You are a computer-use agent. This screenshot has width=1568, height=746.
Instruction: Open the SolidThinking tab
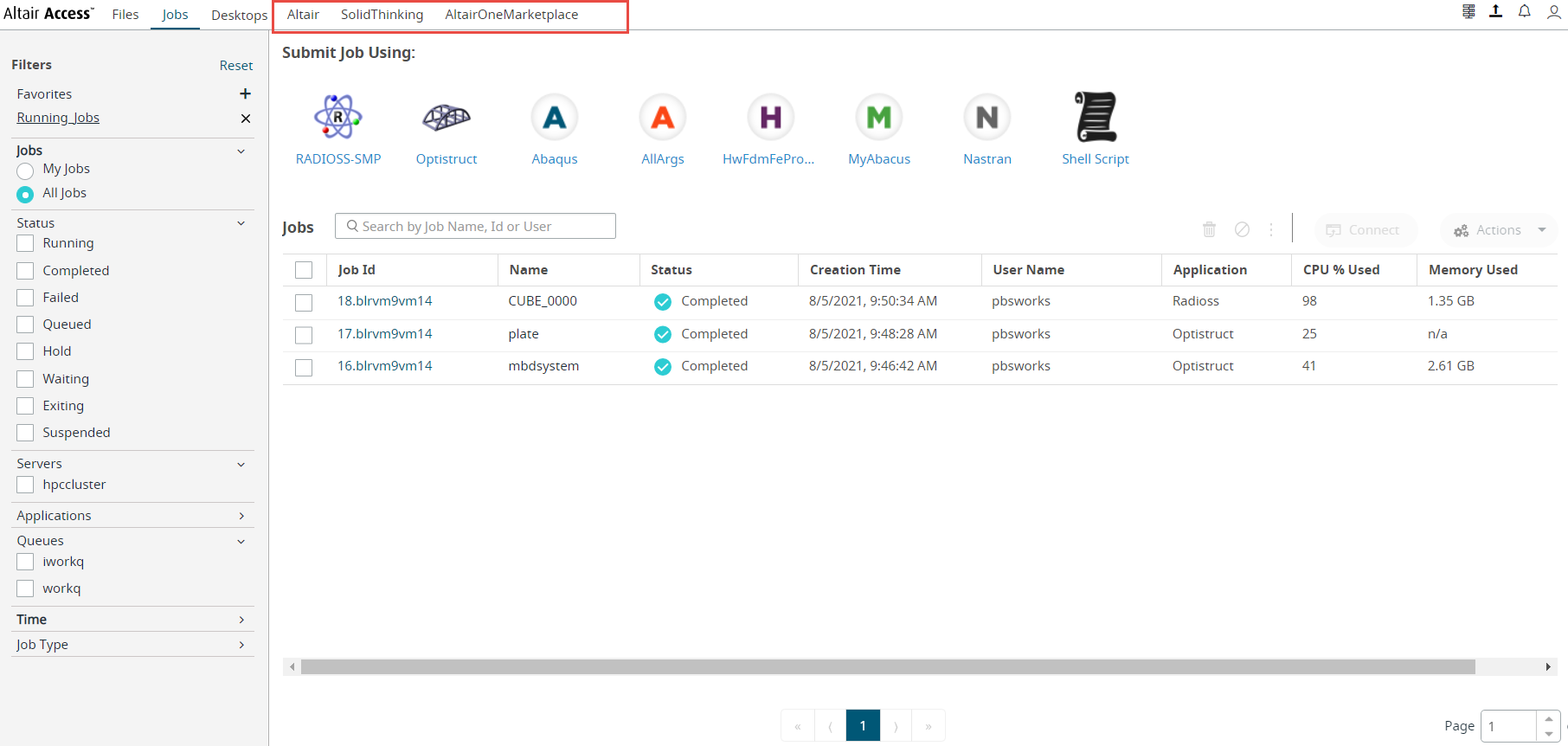pyautogui.click(x=382, y=15)
